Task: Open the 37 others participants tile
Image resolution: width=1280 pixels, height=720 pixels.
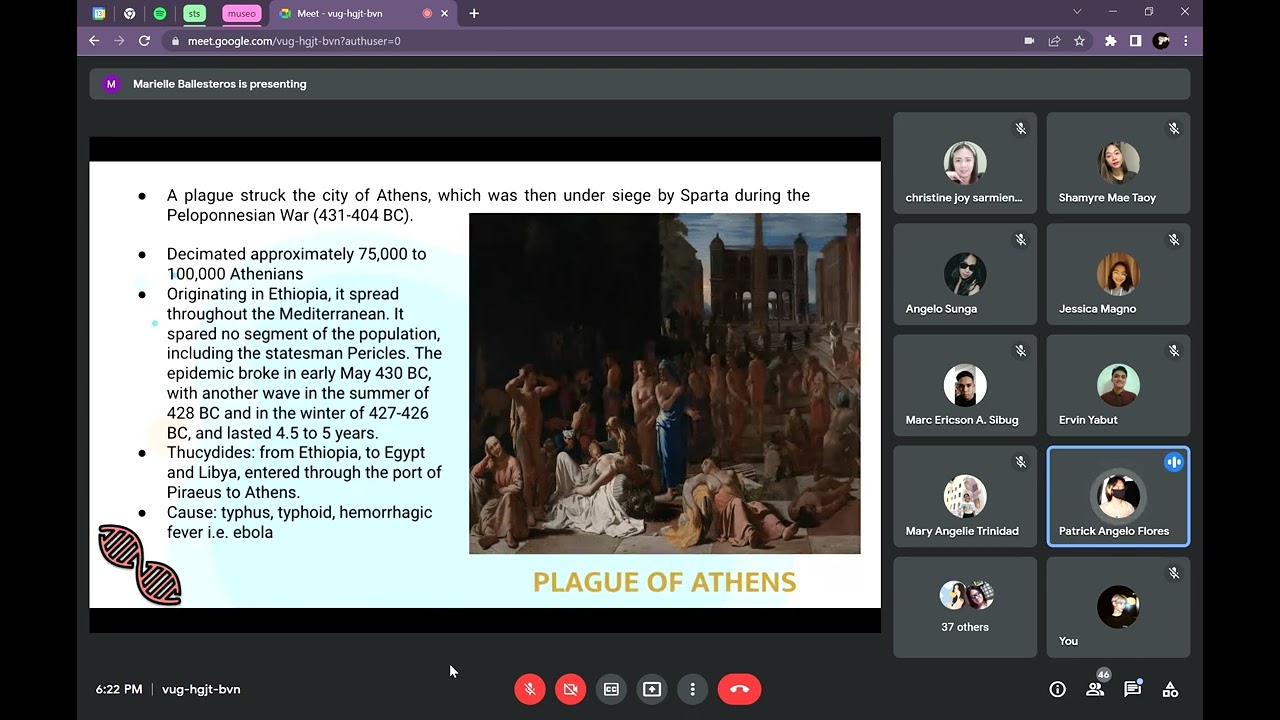Action: pyautogui.click(x=965, y=607)
